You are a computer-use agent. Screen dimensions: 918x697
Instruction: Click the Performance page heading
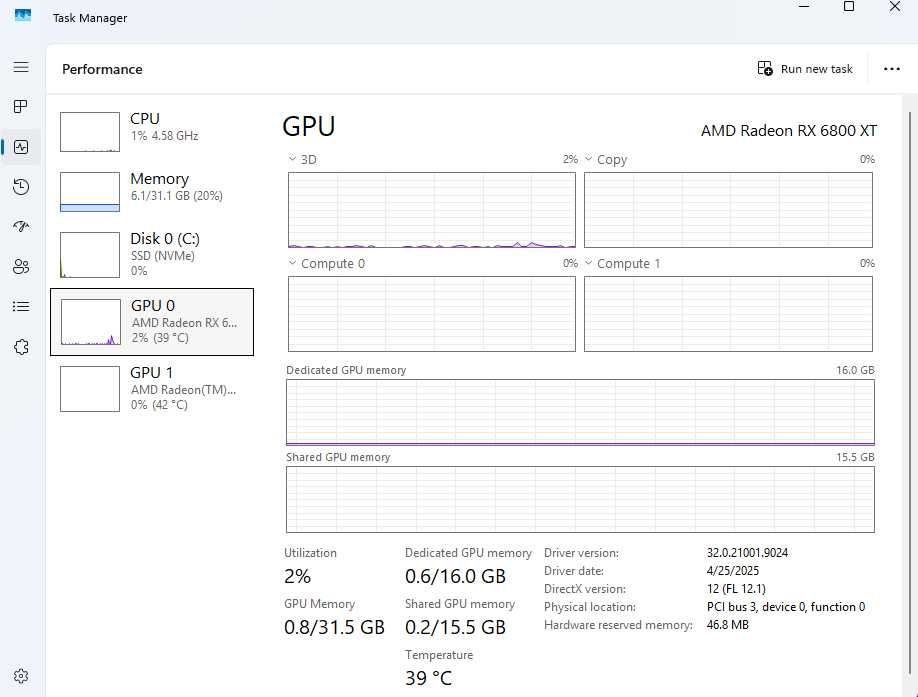(102, 69)
